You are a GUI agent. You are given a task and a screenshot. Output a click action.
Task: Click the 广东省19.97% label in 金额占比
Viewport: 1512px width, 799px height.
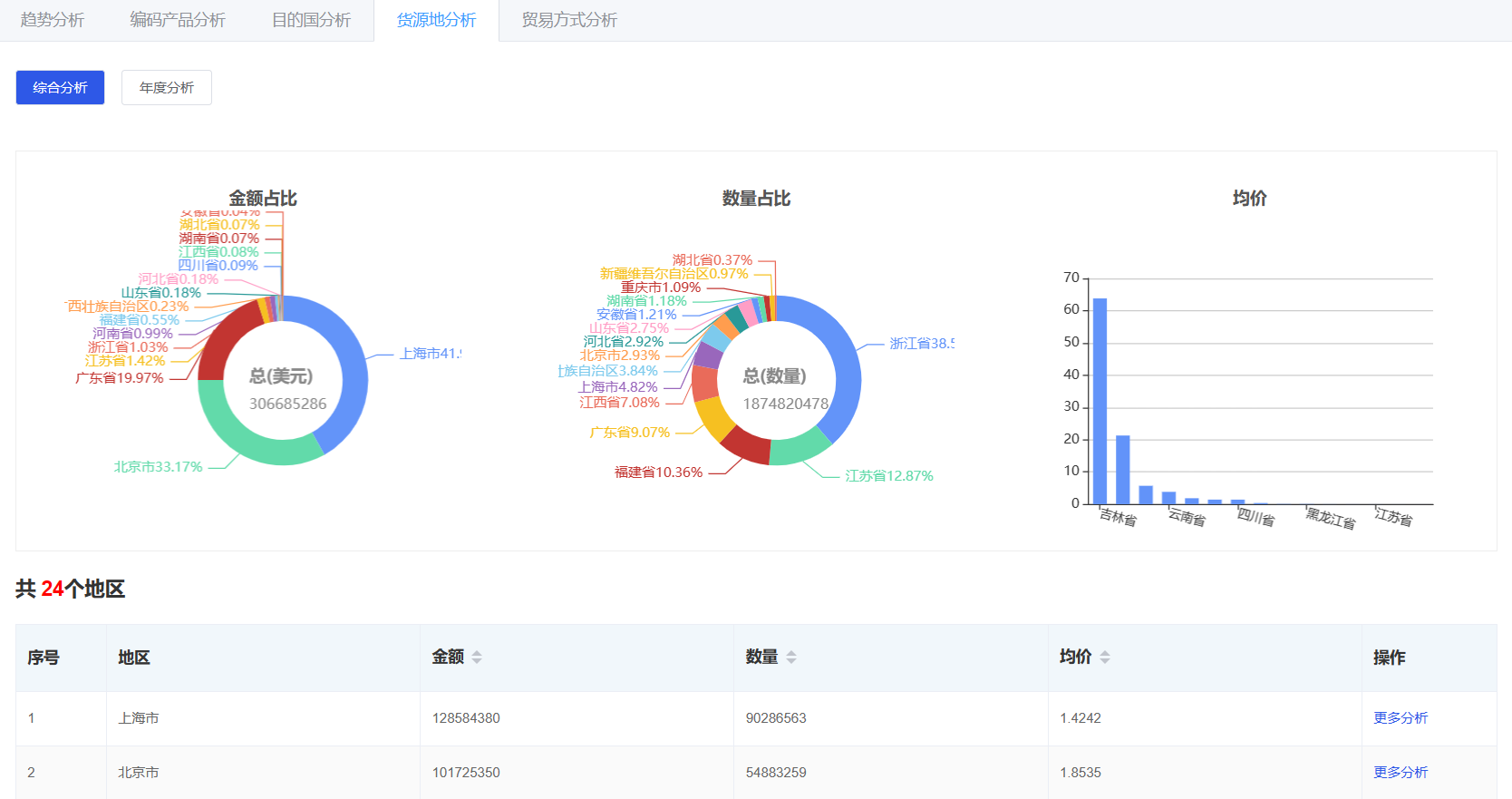[120, 378]
